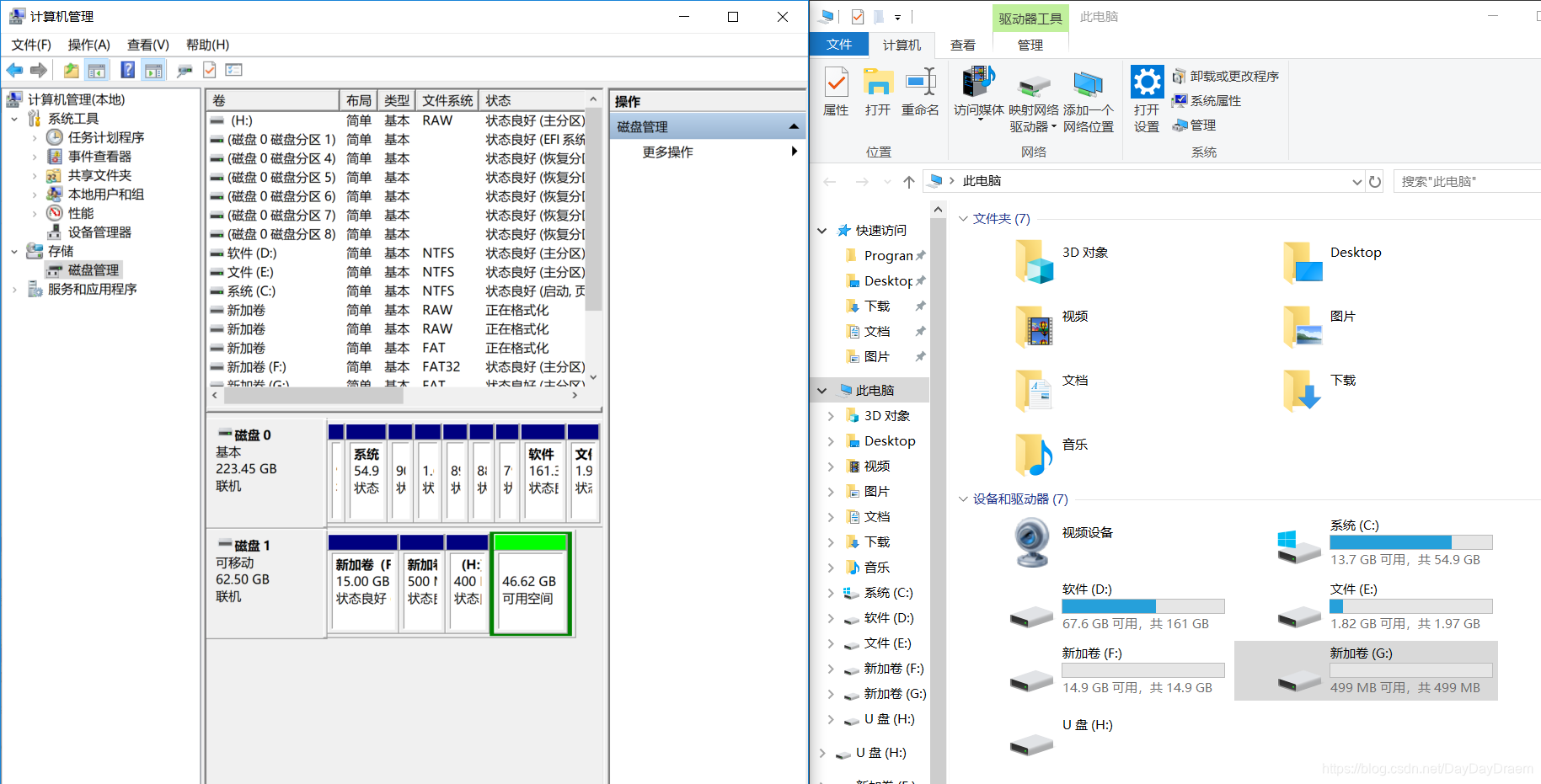
Task: Switch to 计算机 ribbon tab in Explorer
Action: (902, 45)
